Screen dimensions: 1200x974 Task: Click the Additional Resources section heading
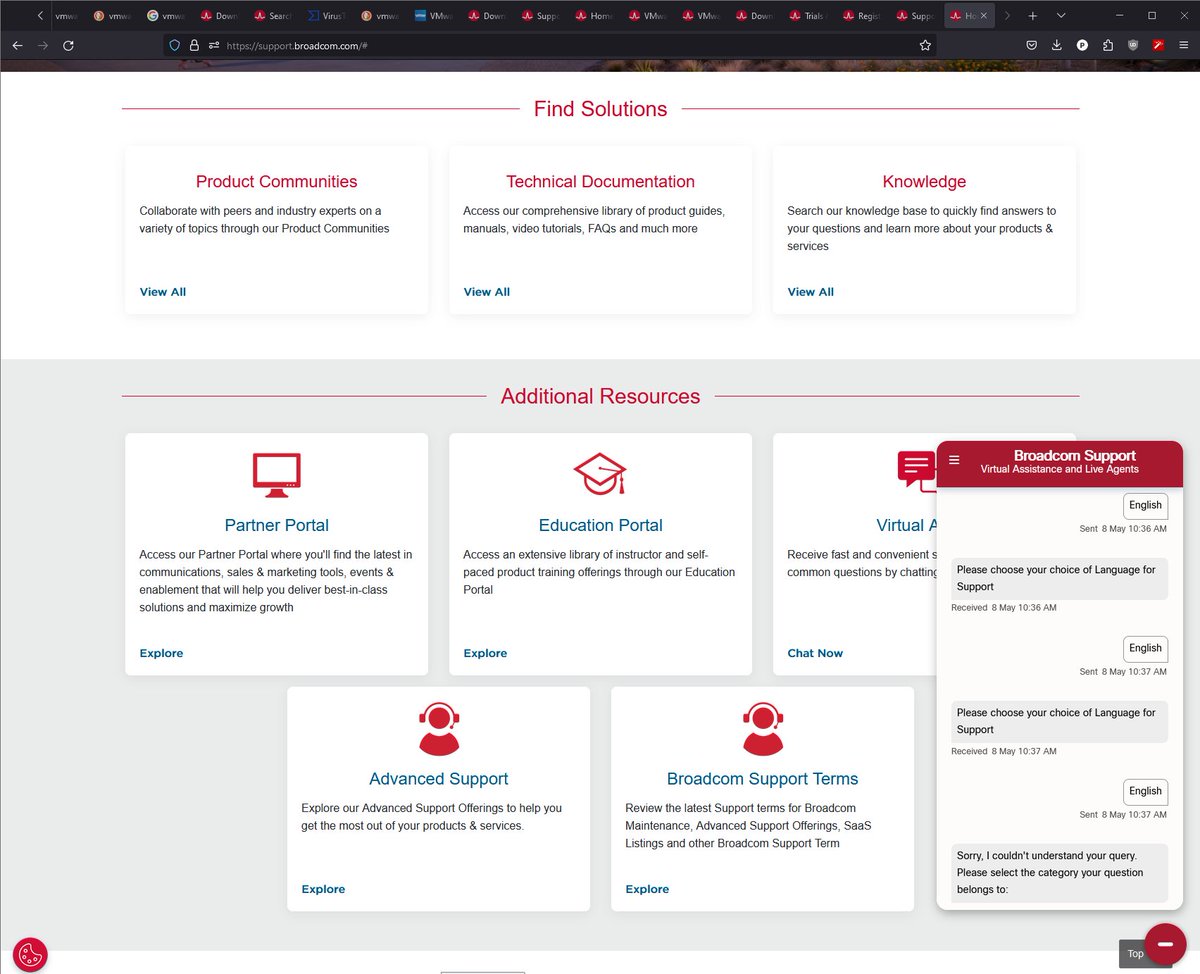(600, 396)
